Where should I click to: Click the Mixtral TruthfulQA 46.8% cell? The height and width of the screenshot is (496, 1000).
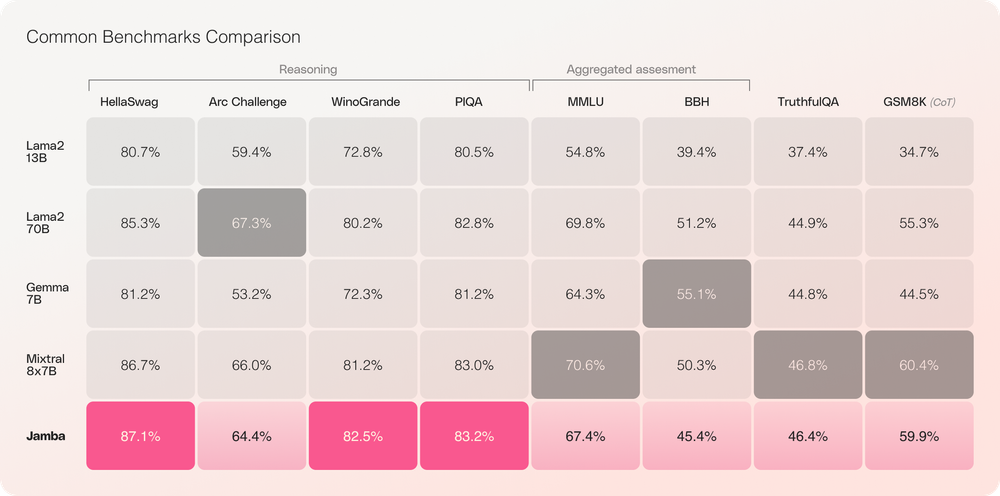click(x=807, y=365)
